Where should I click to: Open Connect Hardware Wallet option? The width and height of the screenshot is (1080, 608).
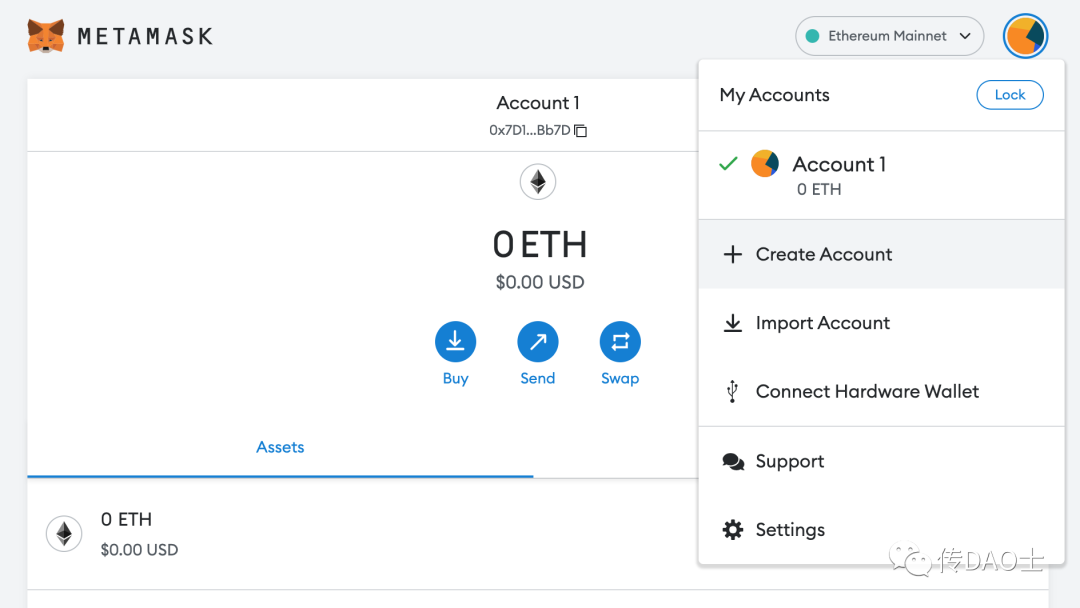[x=867, y=392]
